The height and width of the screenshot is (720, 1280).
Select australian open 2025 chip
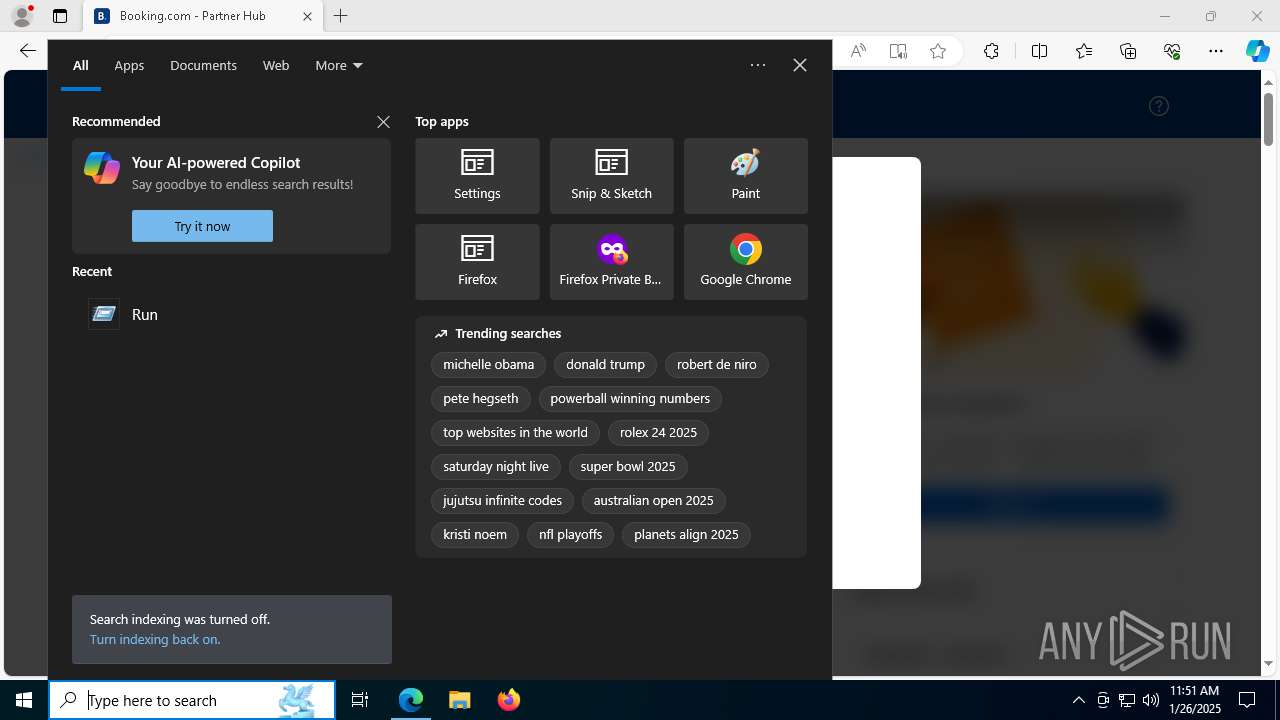654,501
